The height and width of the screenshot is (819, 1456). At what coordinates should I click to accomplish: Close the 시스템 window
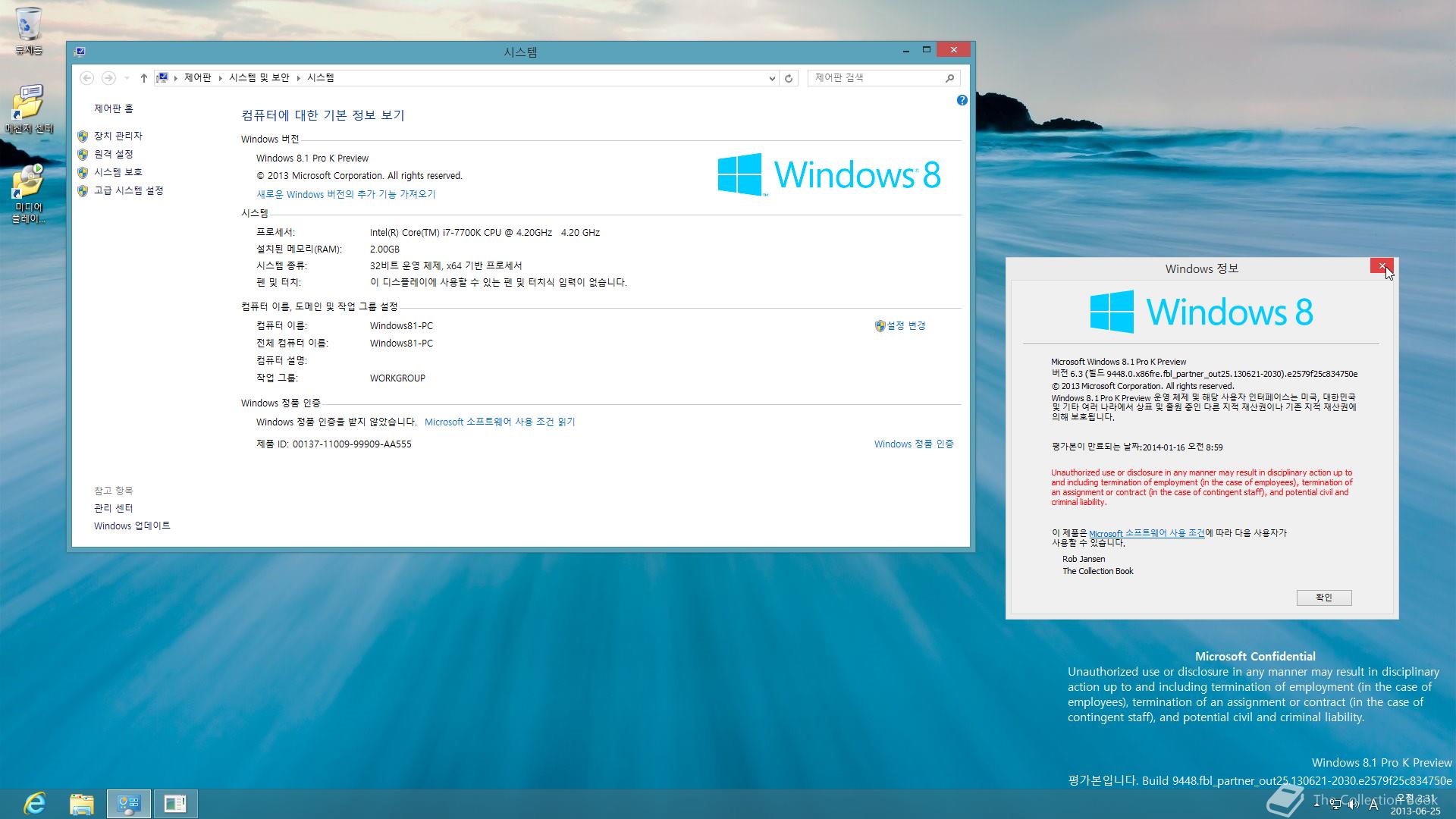pyautogui.click(x=953, y=50)
